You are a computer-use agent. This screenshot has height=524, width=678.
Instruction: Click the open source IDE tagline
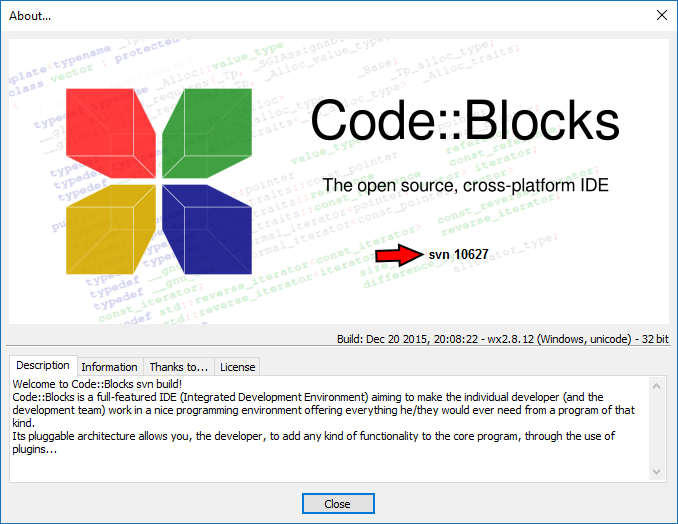click(x=465, y=186)
